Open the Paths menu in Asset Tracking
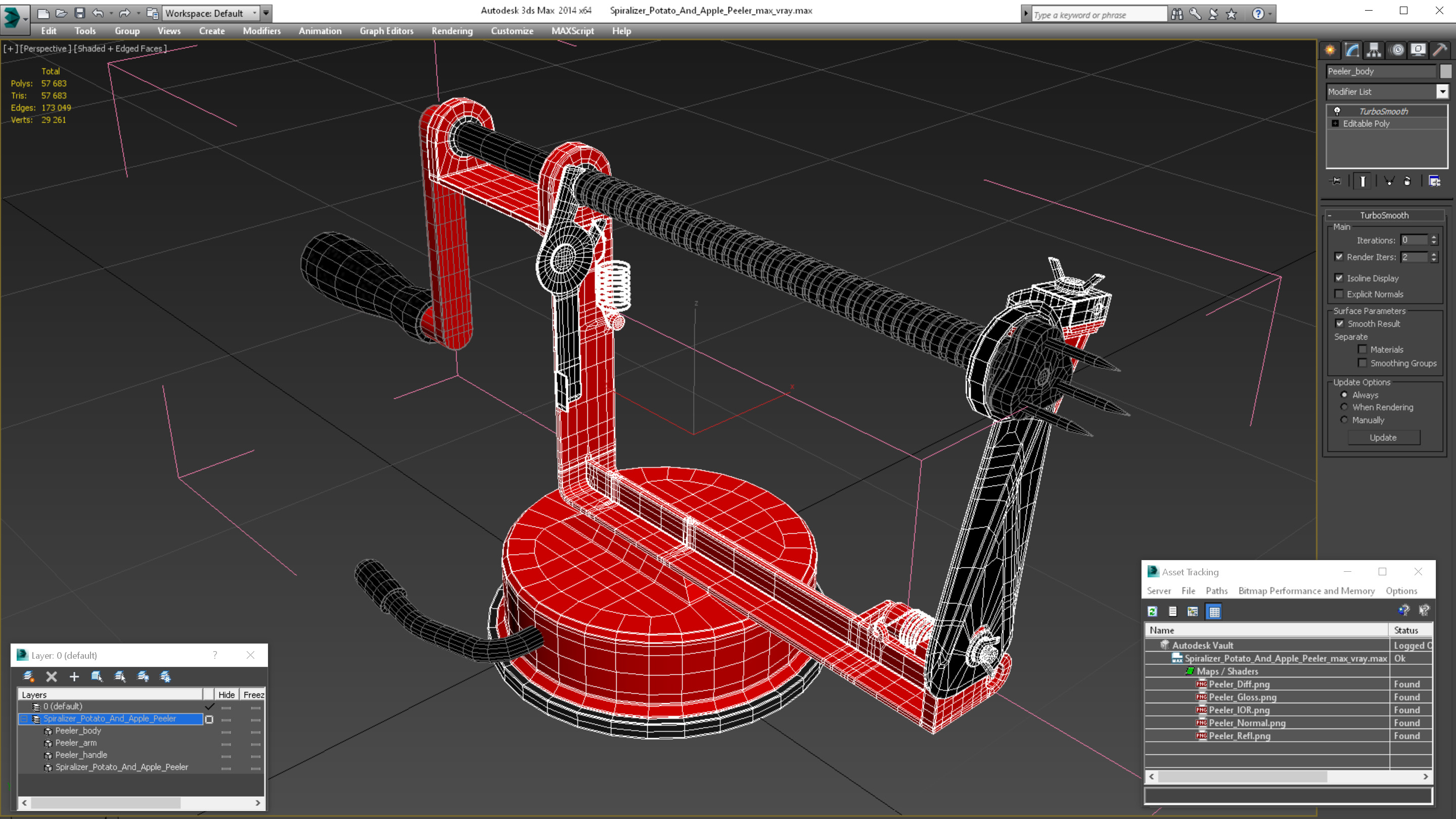1456x819 pixels. click(x=1216, y=590)
